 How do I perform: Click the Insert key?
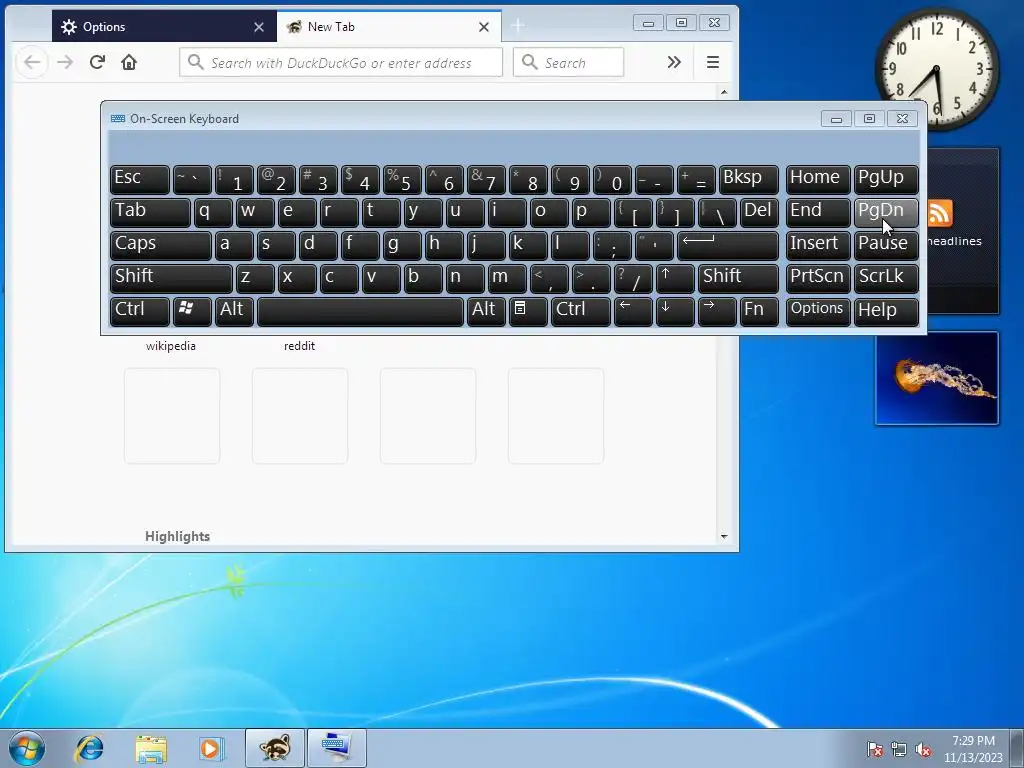(x=818, y=245)
